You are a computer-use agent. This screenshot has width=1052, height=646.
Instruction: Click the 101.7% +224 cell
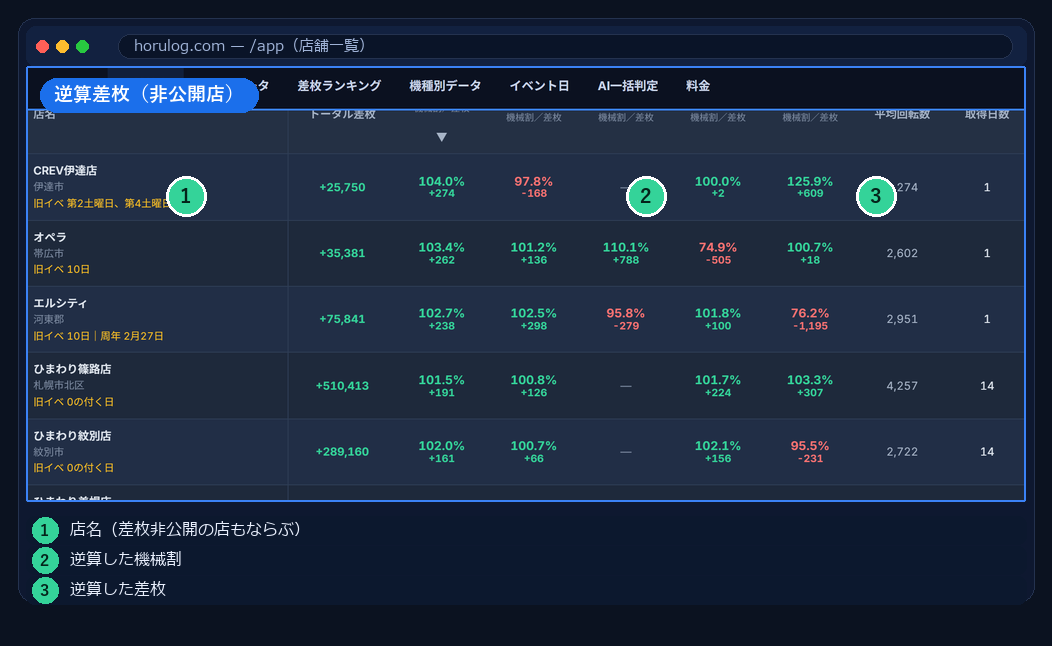point(718,386)
